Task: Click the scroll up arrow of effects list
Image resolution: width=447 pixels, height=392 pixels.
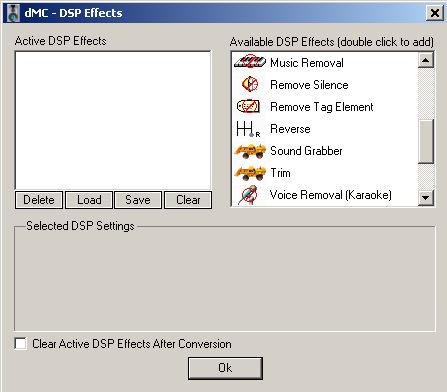Action: [426, 60]
